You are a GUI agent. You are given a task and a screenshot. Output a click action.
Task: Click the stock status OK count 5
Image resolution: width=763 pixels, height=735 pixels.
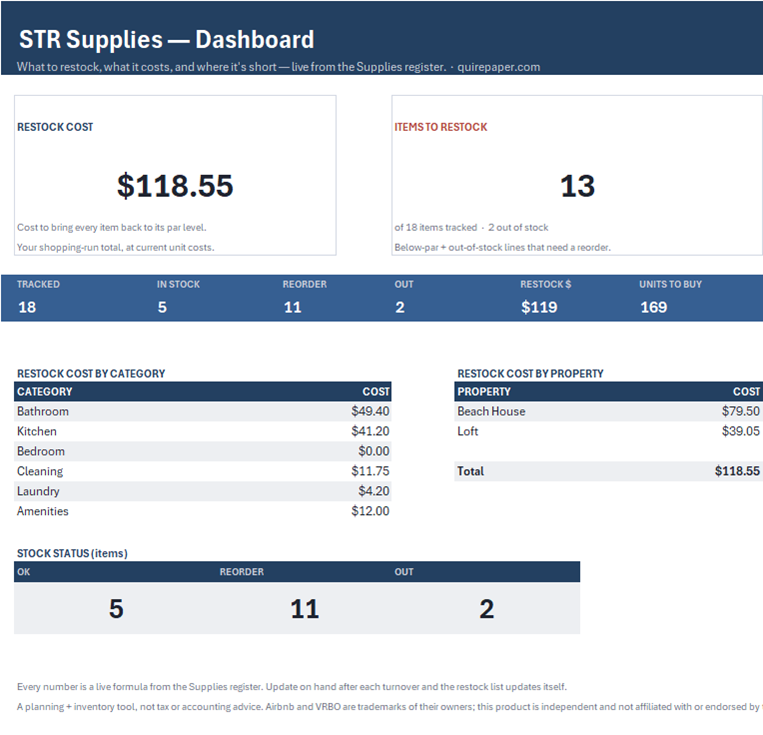click(116, 609)
